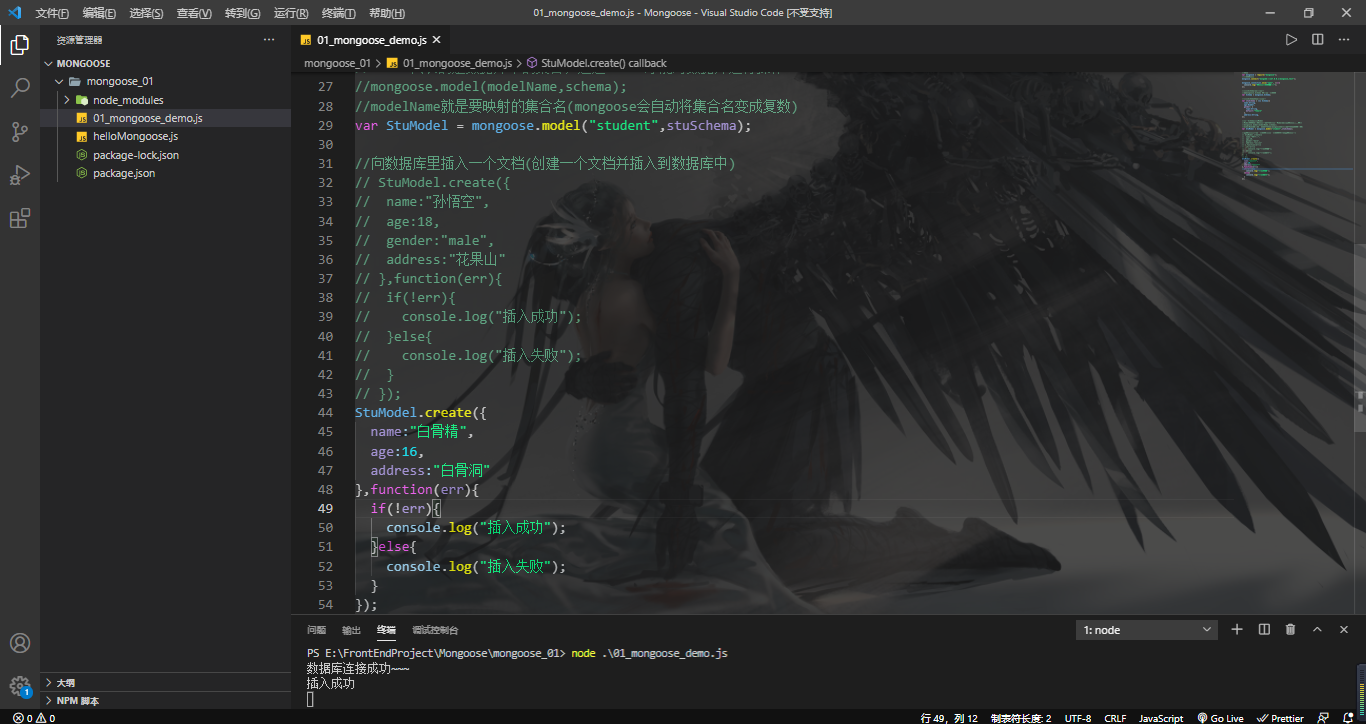Image resolution: width=1366 pixels, height=724 pixels.
Task: Open Source Control view
Action: [19, 131]
